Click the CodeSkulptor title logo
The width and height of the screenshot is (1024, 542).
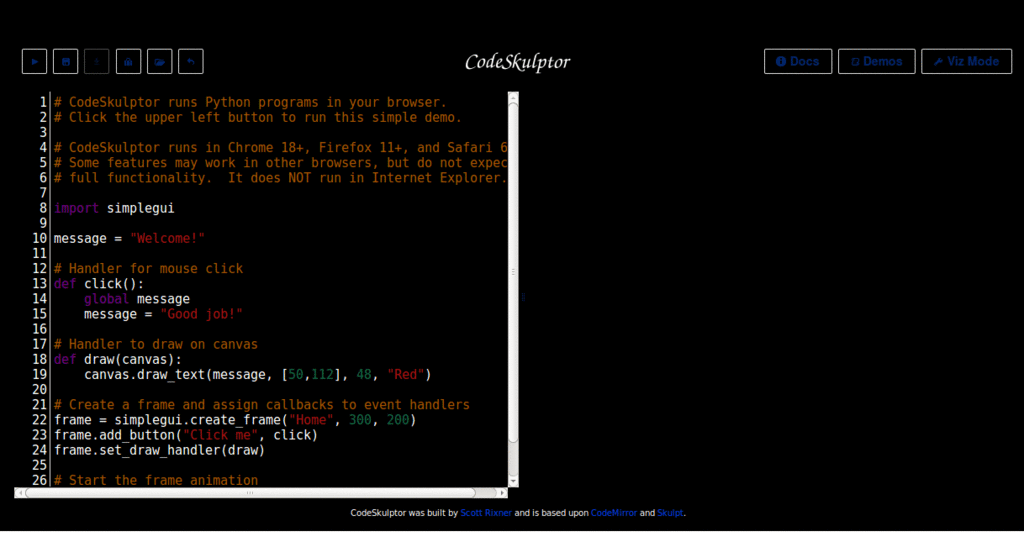click(517, 62)
